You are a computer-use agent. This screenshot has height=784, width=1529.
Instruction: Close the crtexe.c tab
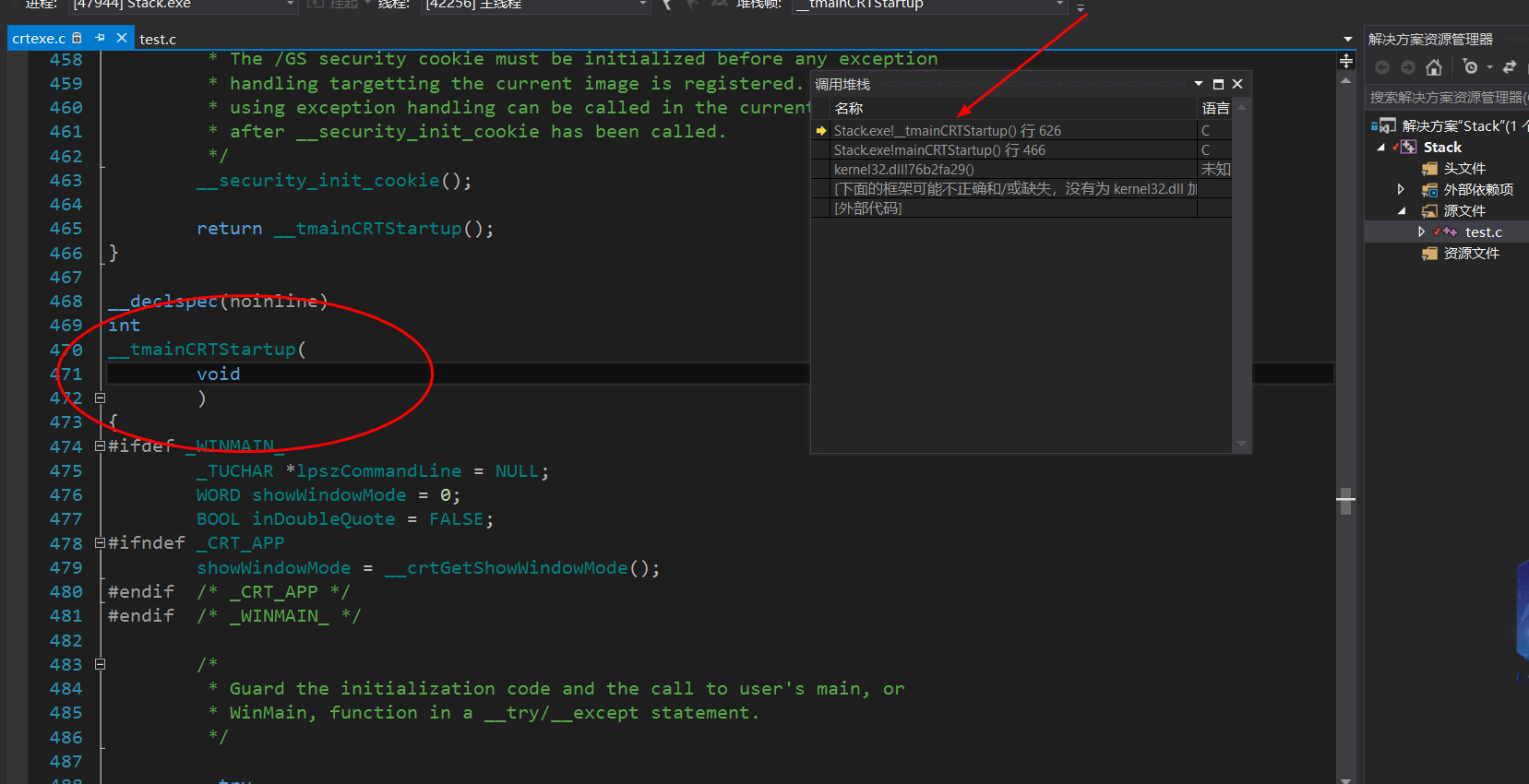[x=121, y=38]
